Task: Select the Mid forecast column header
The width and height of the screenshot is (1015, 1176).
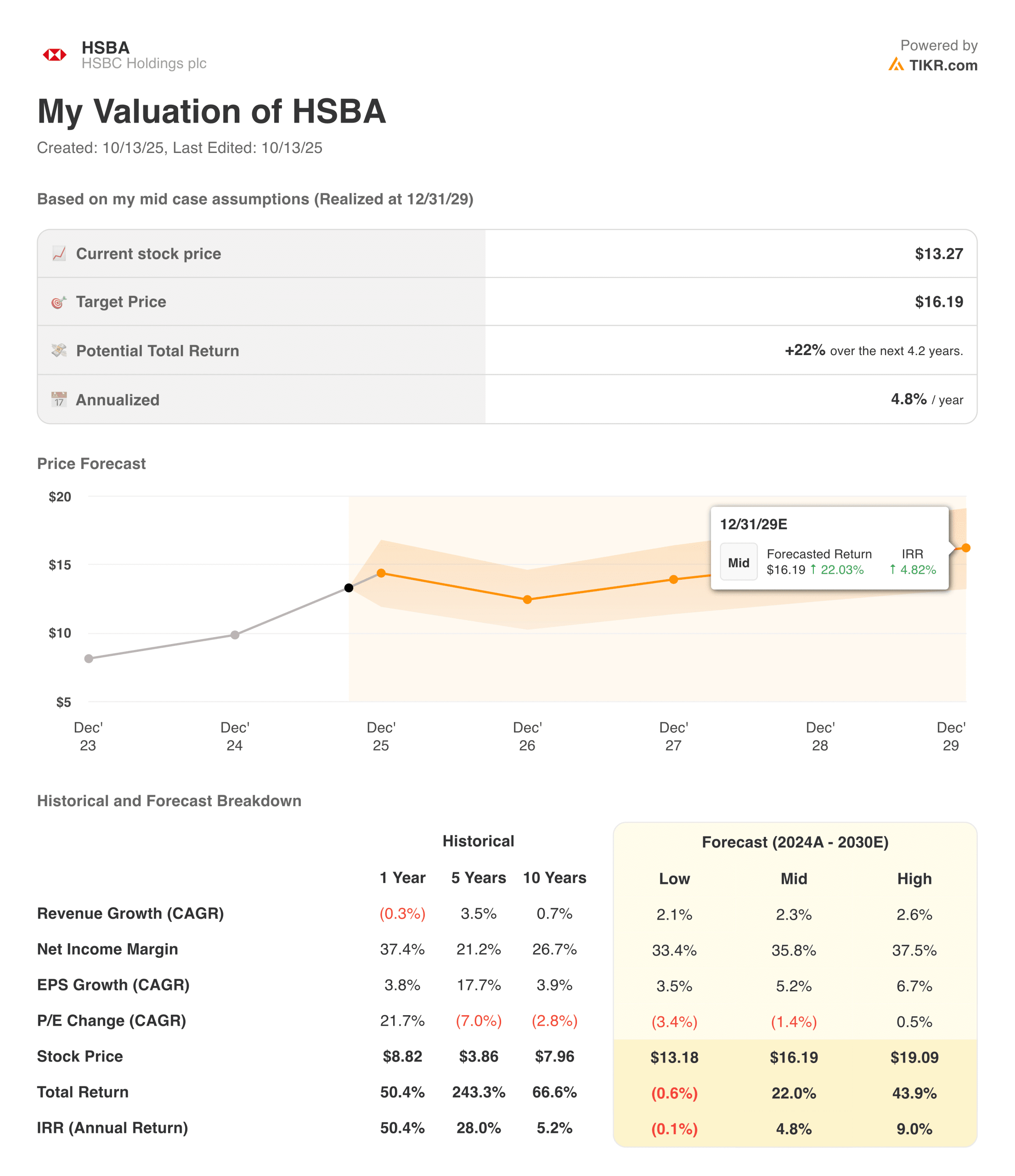Action: (794, 879)
